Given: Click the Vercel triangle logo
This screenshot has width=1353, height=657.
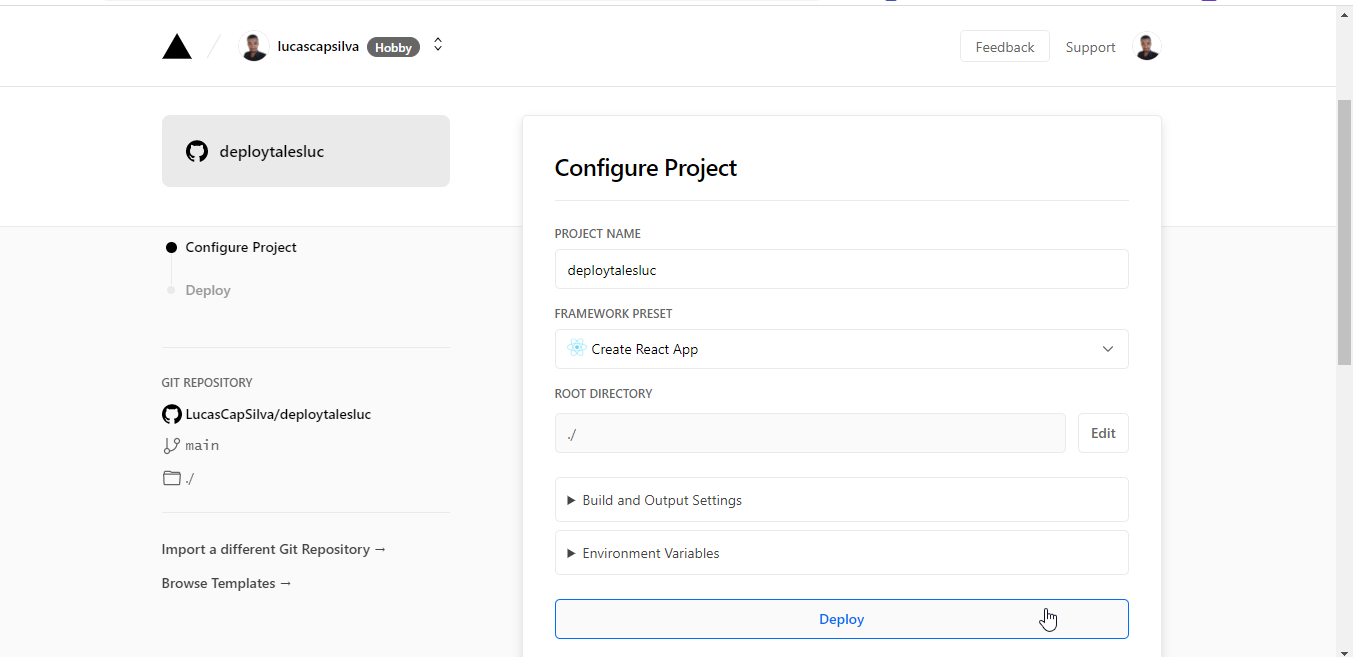Looking at the screenshot, I should [177, 47].
